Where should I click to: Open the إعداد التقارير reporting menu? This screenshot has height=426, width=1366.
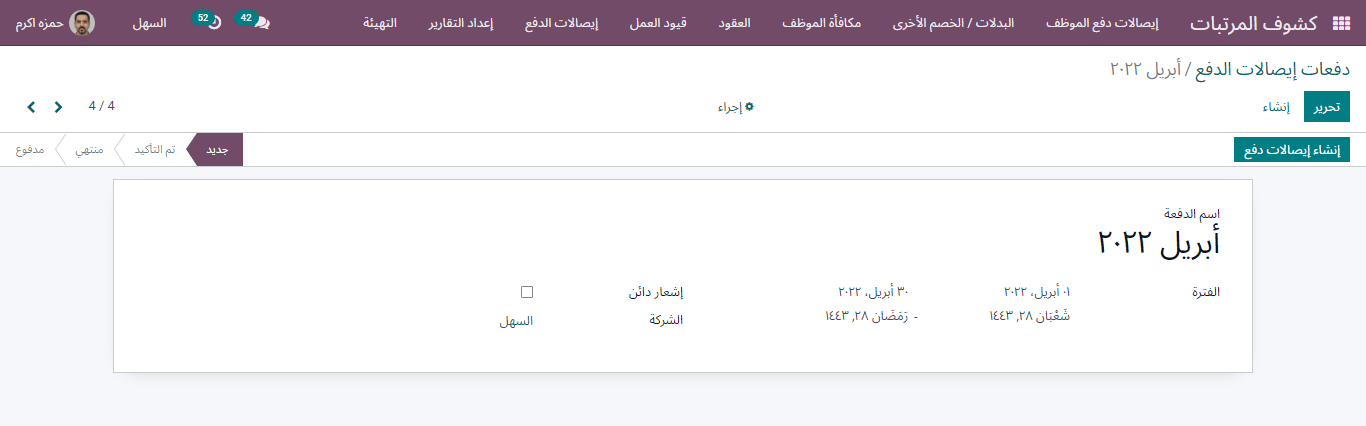(466, 23)
